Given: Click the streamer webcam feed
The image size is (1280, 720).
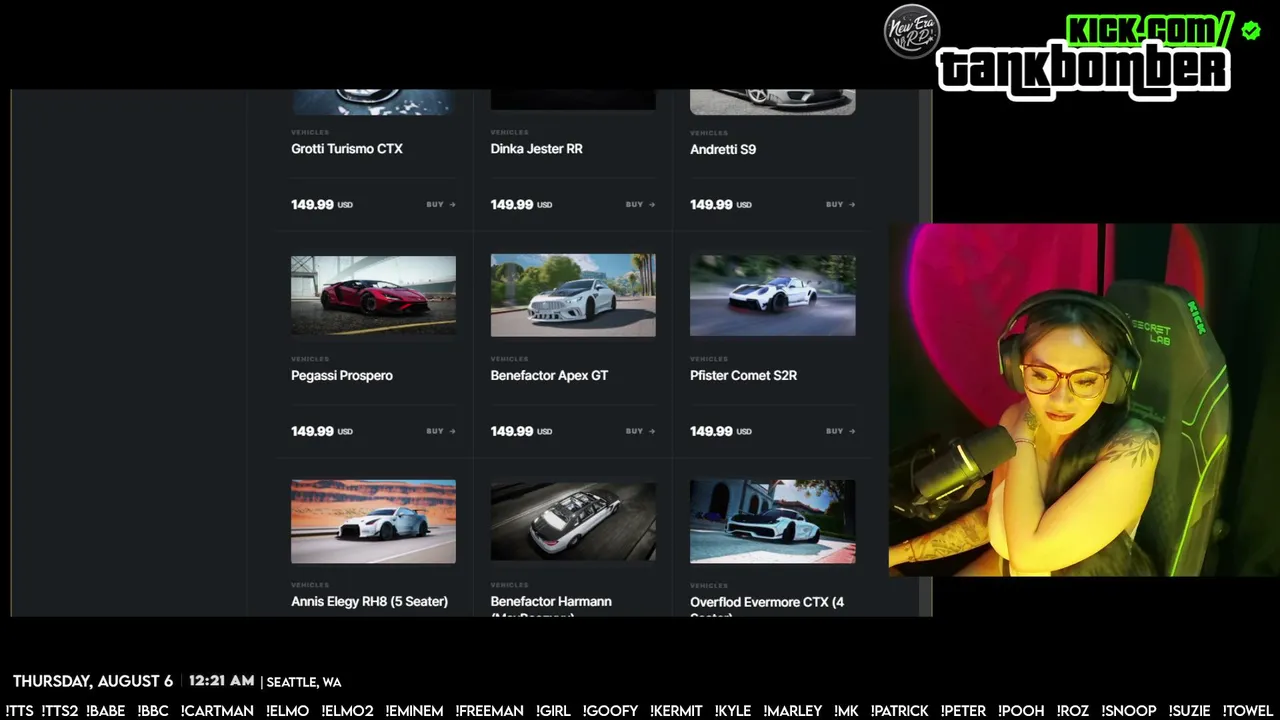Looking at the screenshot, I should pos(1084,400).
